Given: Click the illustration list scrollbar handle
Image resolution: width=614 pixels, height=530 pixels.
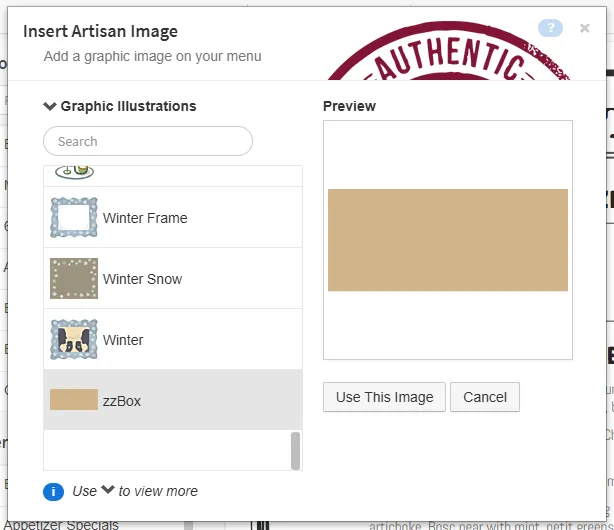Looking at the screenshot, I should [295, 450].
